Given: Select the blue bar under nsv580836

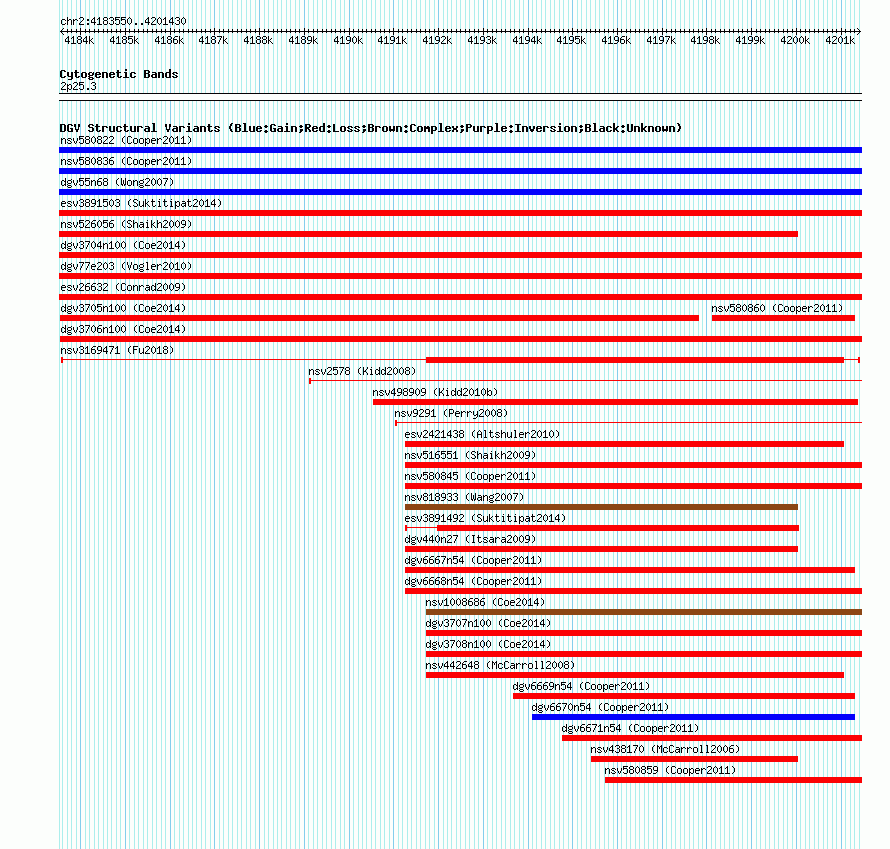Looking at the screenshot, I should pos(460,171).
